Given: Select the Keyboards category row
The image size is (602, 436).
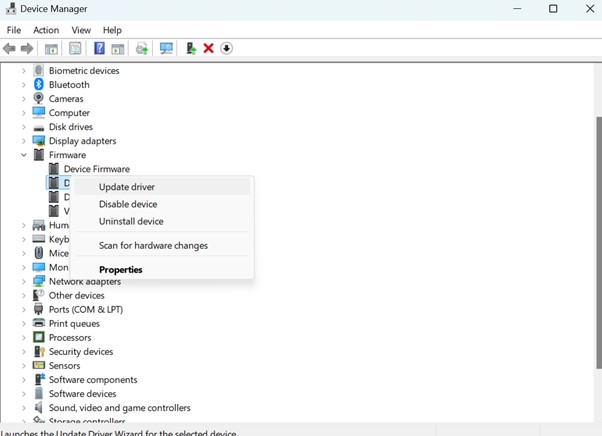Looking at the screenshot, I should (x=51, y=239).
